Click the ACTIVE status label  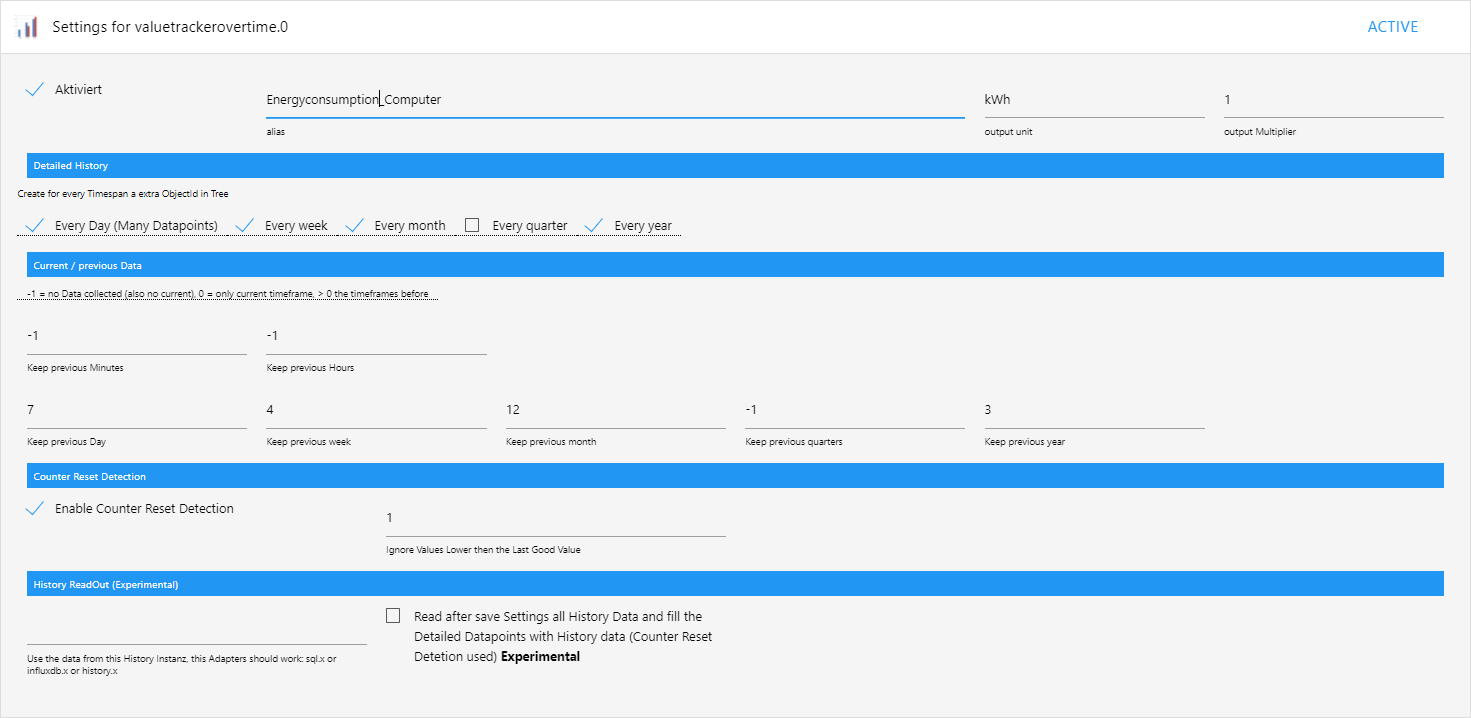tap(1393, 27)
